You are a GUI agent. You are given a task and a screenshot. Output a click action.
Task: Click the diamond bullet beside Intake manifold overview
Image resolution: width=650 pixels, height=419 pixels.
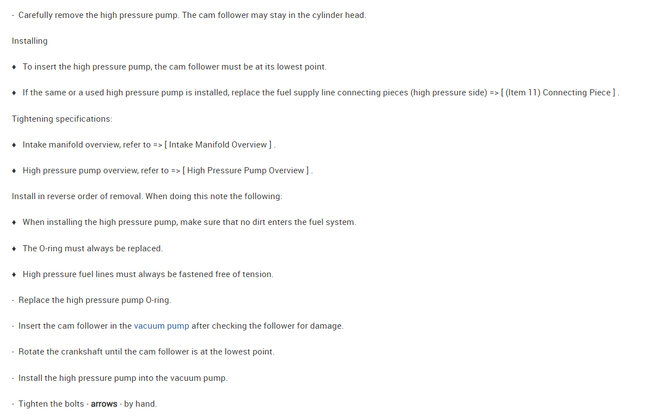click(x=14, y=145)
